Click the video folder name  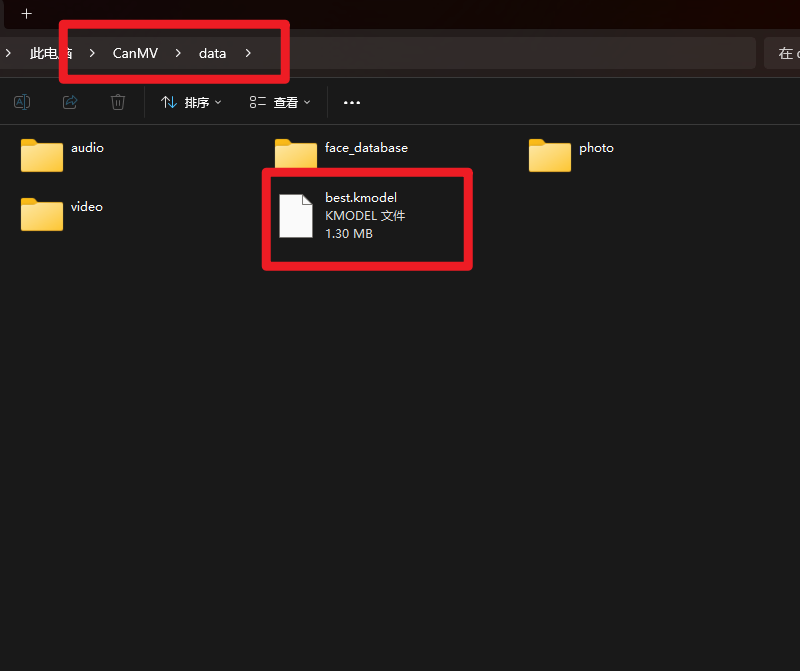(87, 207)
